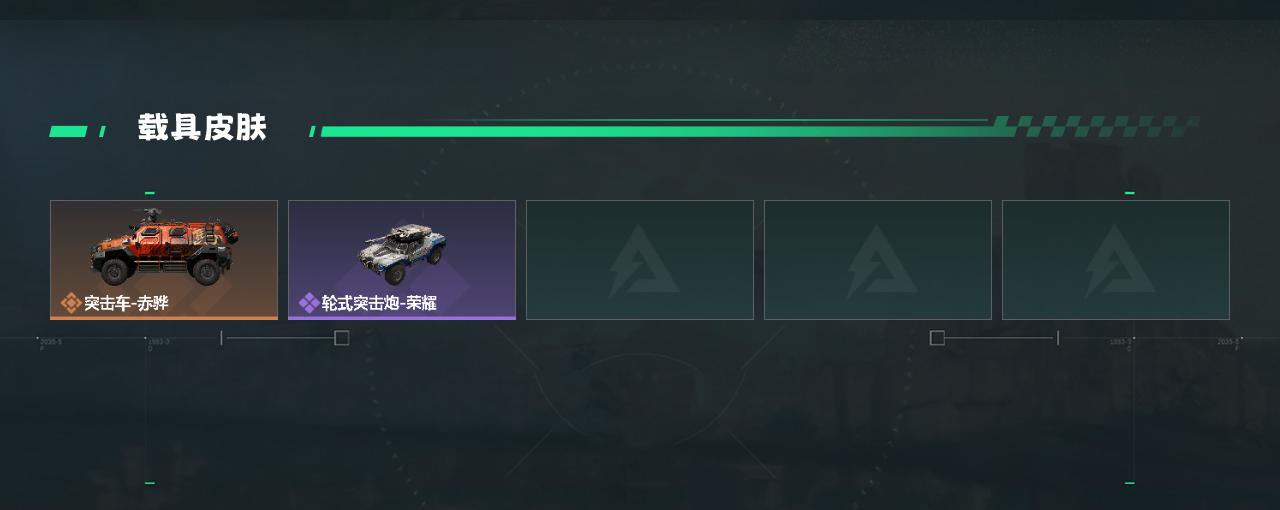Click the 载具皮肤 section title
This screenshot has width=1280, height=510.
tap(202, 128)
